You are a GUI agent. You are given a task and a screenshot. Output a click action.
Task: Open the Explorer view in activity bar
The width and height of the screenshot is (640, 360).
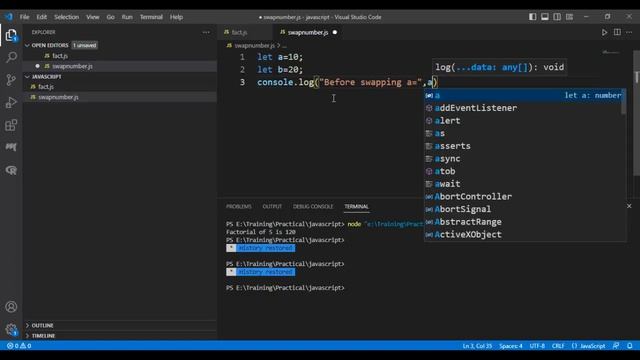pos(11,35)
